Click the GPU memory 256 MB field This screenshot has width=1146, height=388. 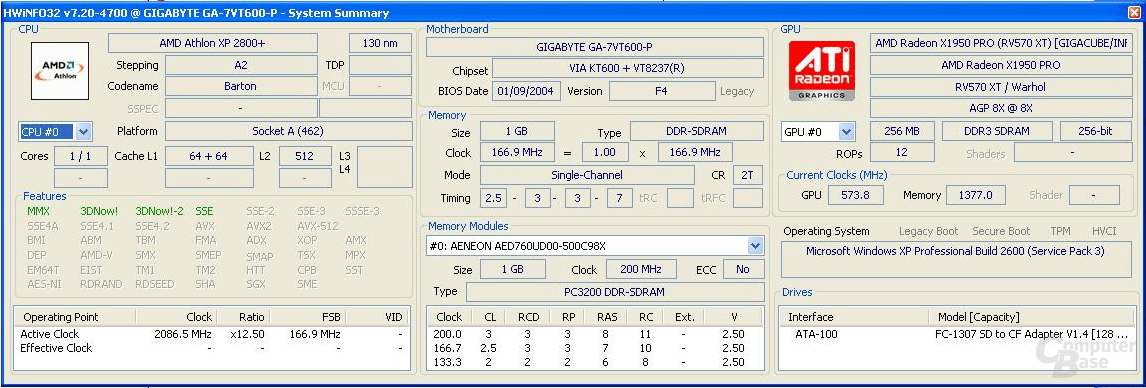pos(902,132)
